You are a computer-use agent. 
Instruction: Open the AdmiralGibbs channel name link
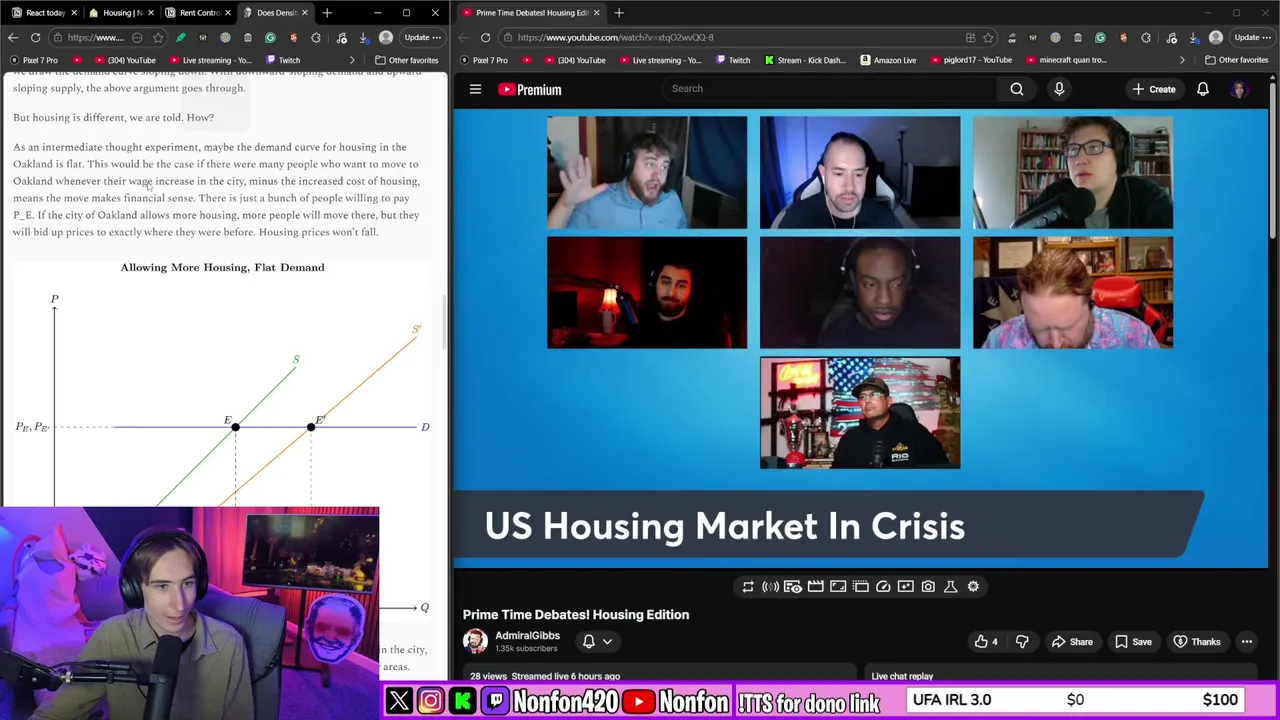(x=527, y=636)
